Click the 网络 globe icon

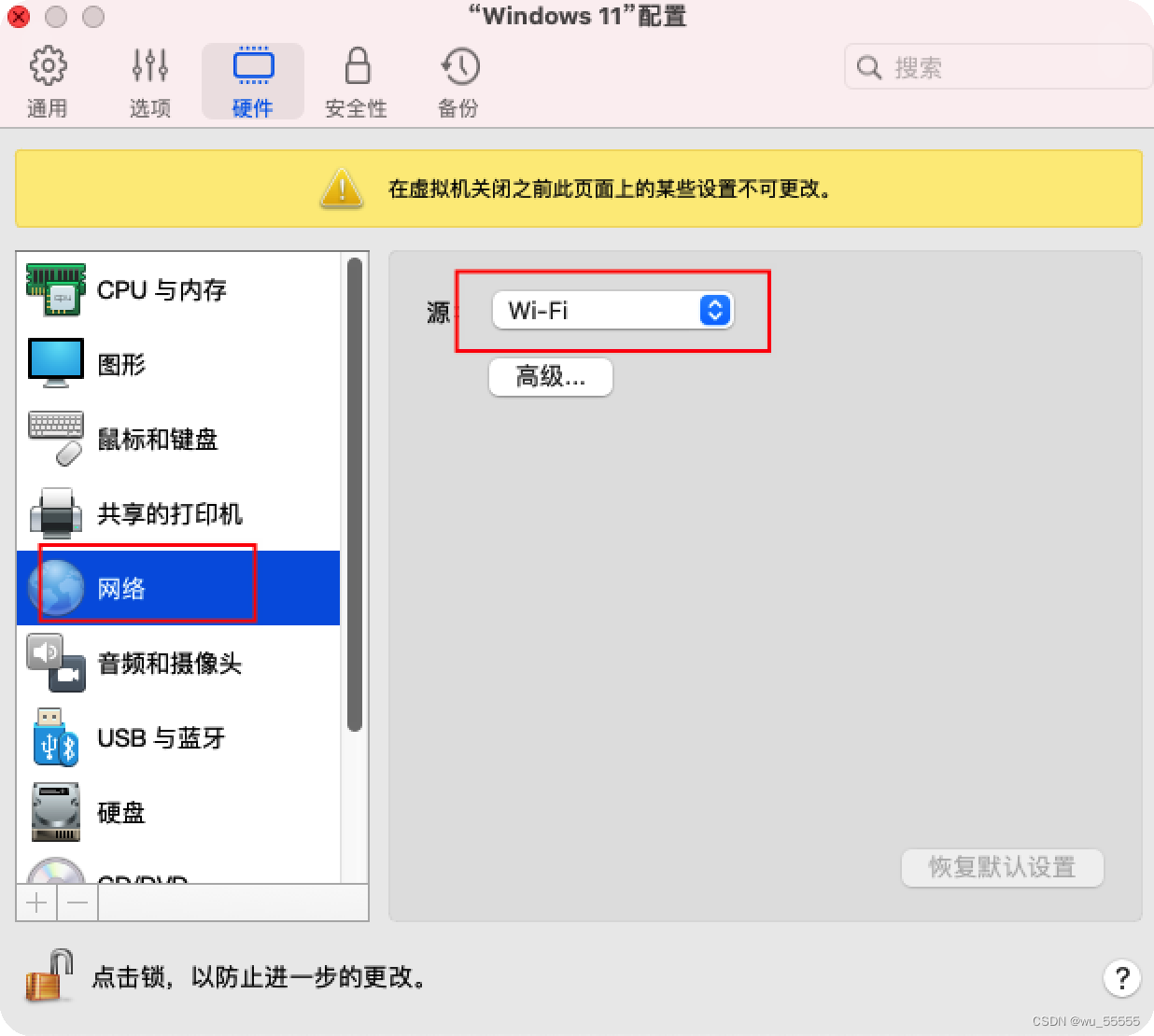point(56,588)
